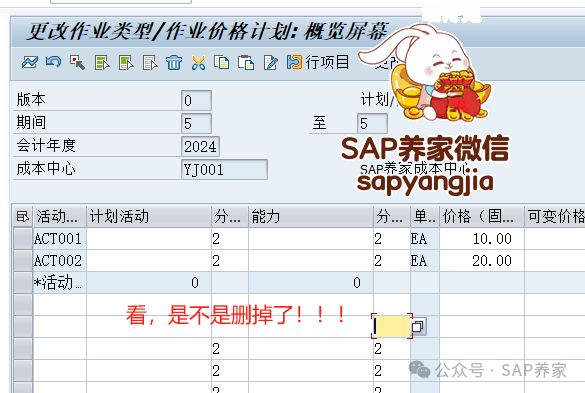The height and width of the screenshot is (393, 585).
Task: Click the scissors cut icon
Action: [198, 63]
